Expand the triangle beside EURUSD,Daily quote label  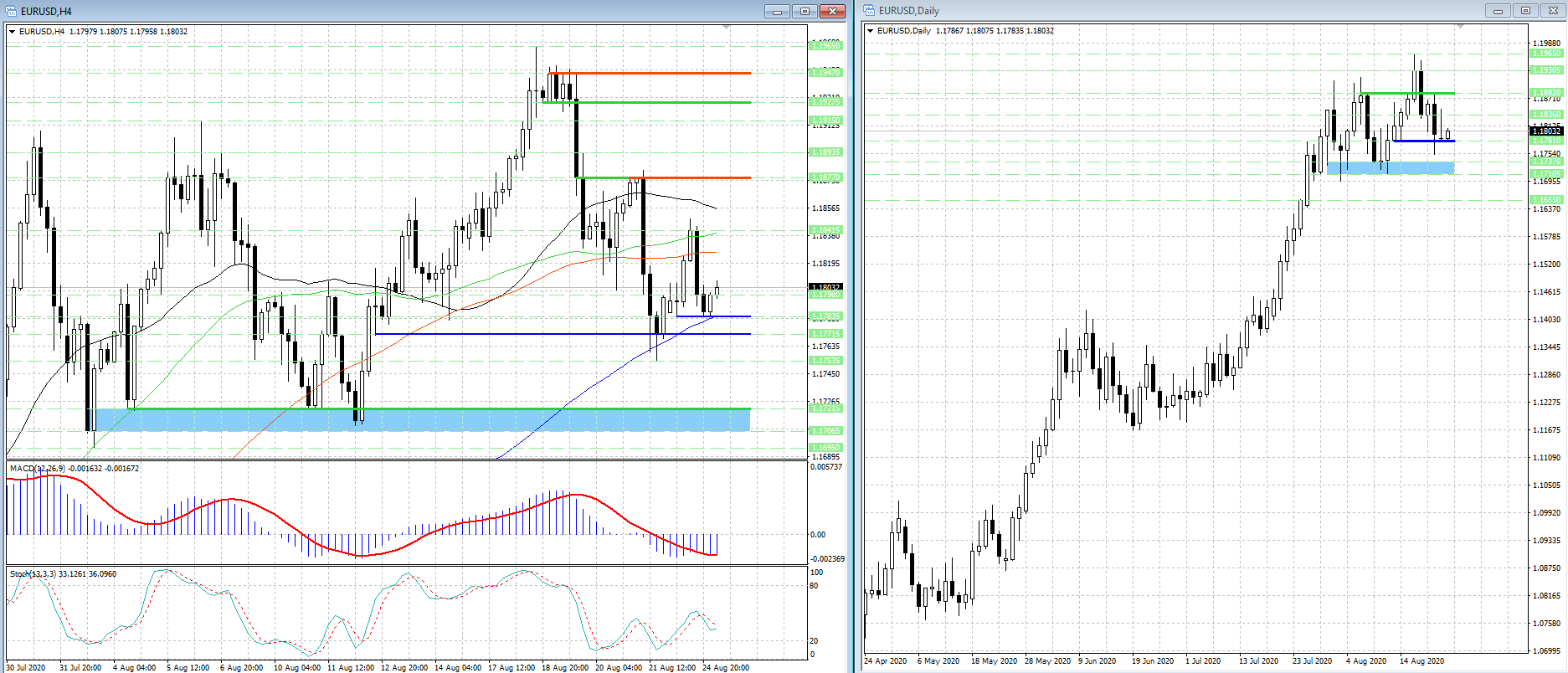click(871, 31)
